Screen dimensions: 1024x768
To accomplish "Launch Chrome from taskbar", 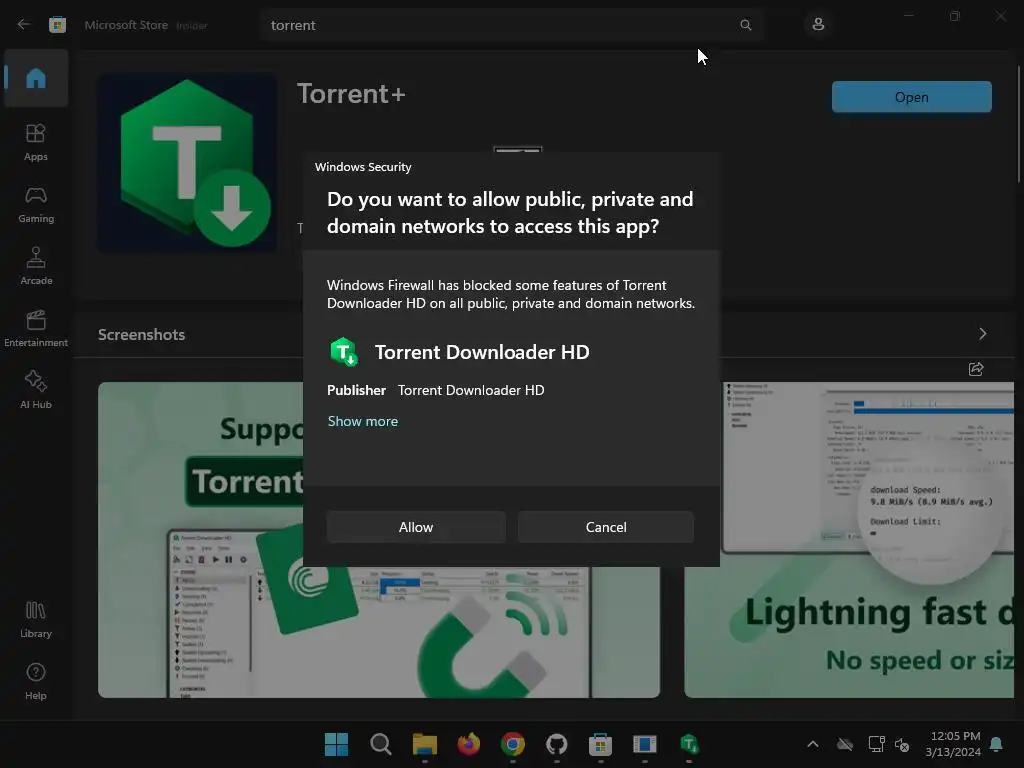I will click(513, 744).
